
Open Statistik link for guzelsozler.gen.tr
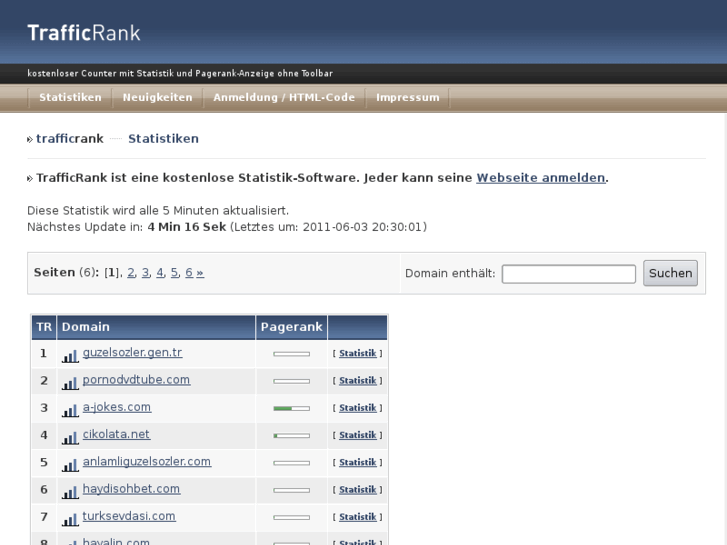click(x=357, y=353)
